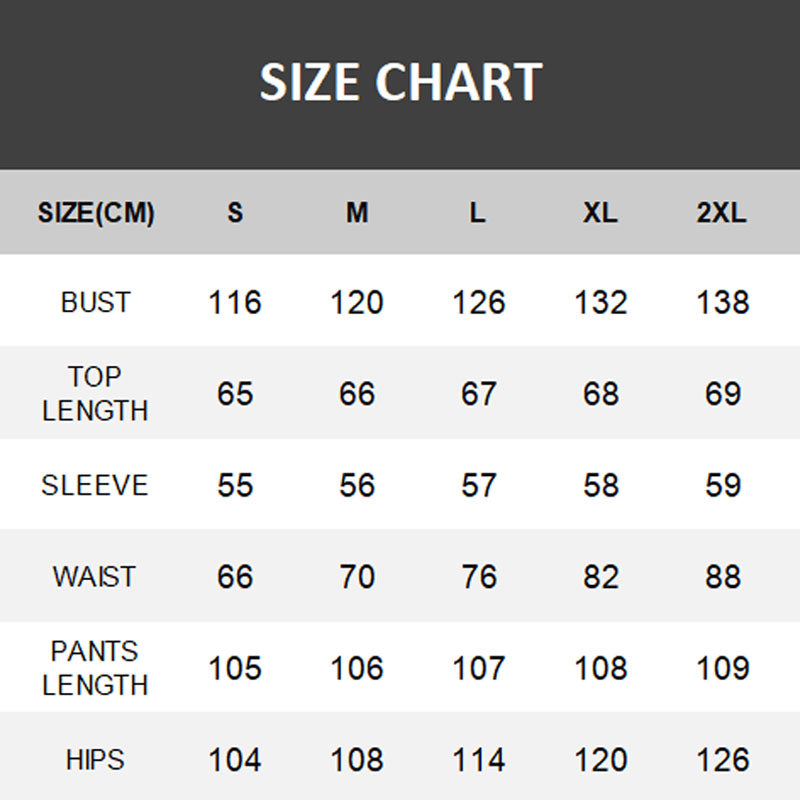The width and height of the screenshot is (800, 800).
Task: Click hips value 114 for size L
Action: pos(479,760)
